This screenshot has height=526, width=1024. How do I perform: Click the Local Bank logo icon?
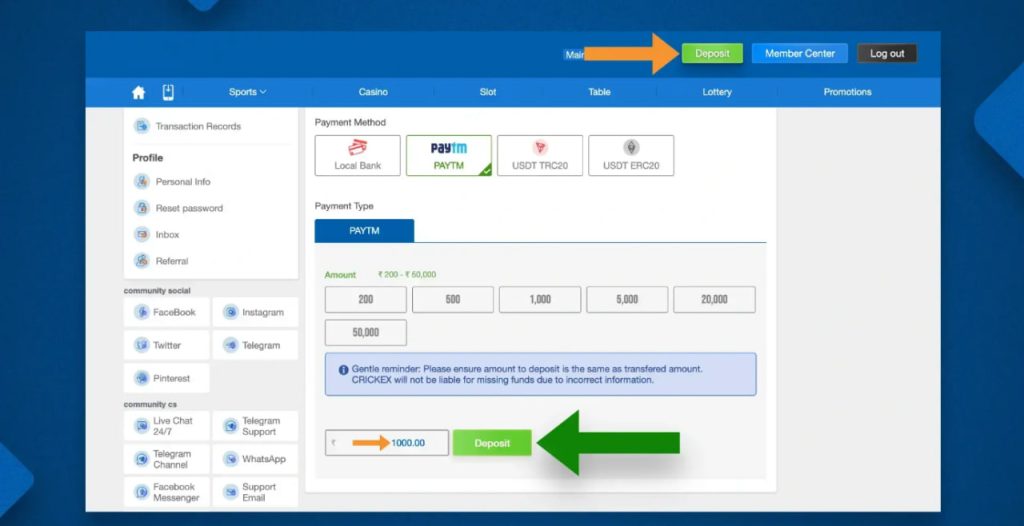pos(357,148)
